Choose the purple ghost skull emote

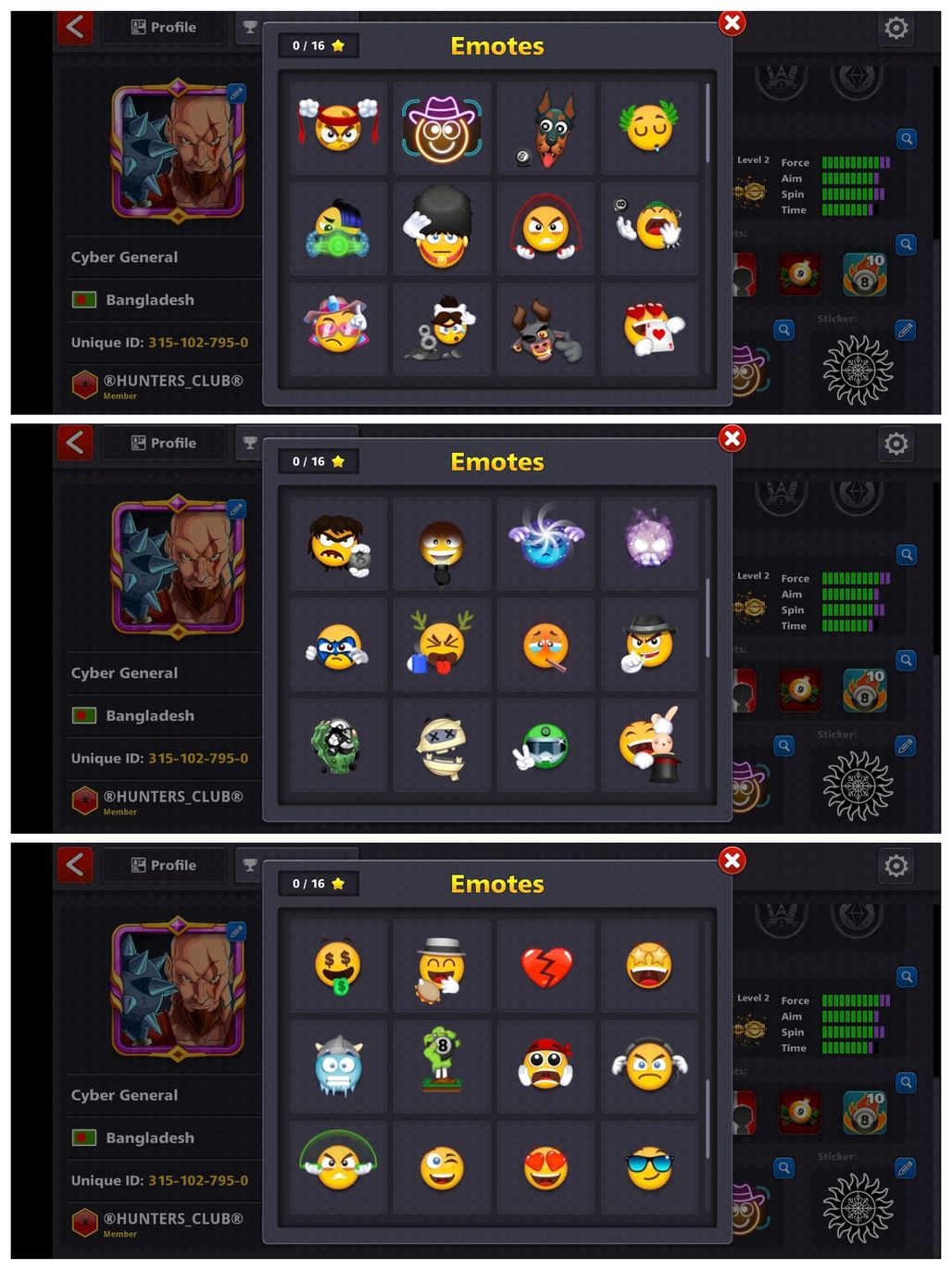click(x=649, y=543)
